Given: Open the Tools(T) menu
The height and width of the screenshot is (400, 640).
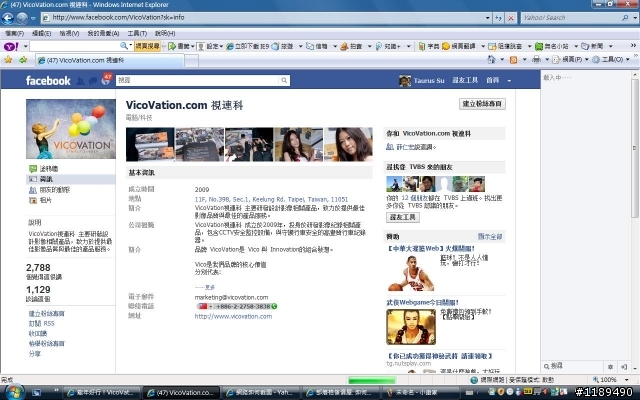Looking at the screenshot, I should tap(137, 33).
